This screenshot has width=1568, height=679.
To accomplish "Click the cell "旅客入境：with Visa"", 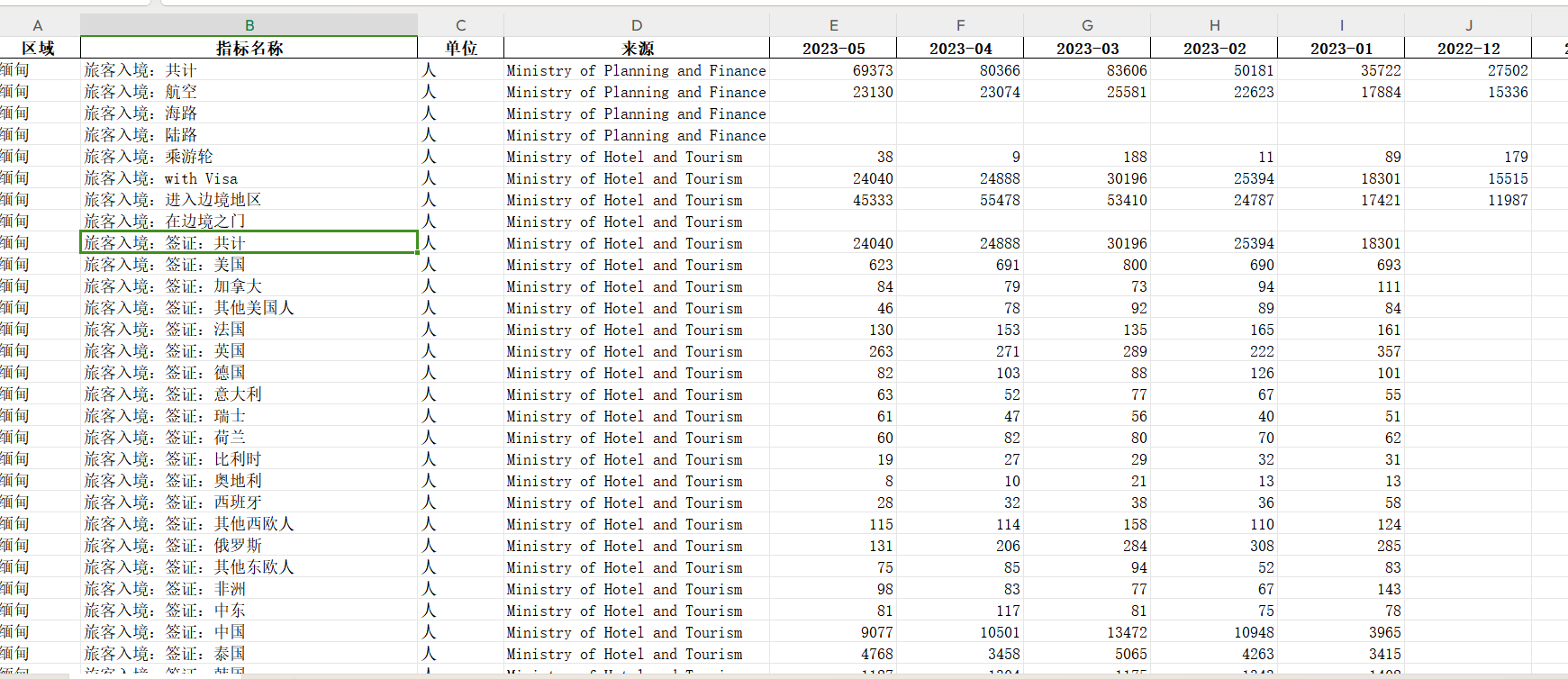I will click(x=249, y=177).
